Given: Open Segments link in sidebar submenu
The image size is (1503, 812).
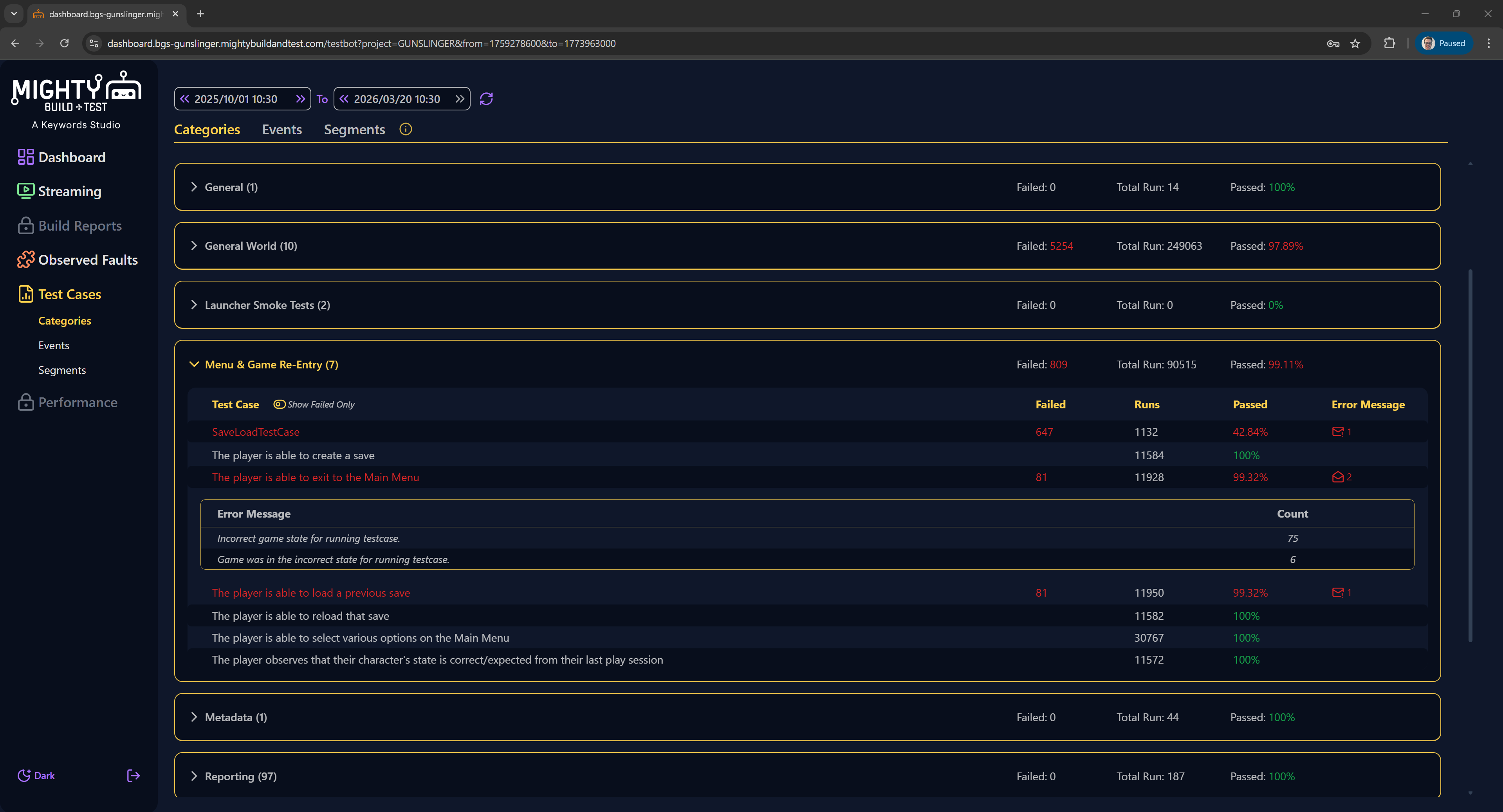Looking at the screenshot, I should (62, 370).
